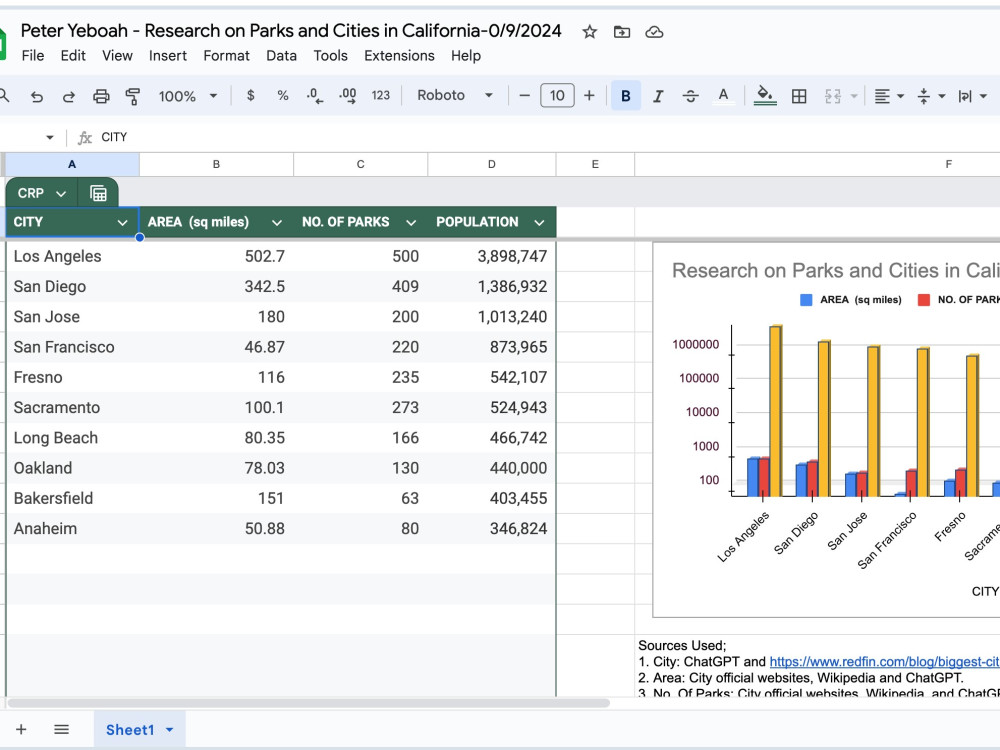1000x750 pixels.
Task: Open the fill color paint bucket
Action: pyautogui.click(x=765, y=96)
